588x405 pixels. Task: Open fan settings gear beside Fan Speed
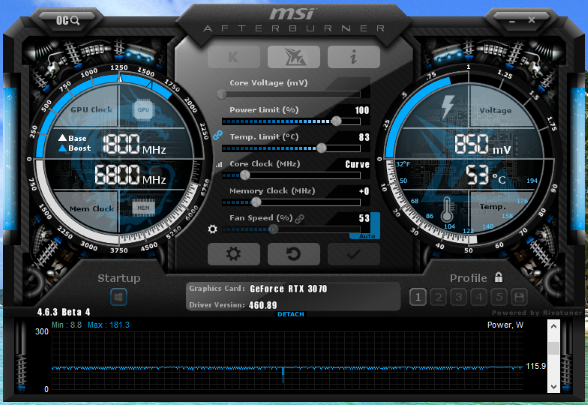click(x=212, y=229)
